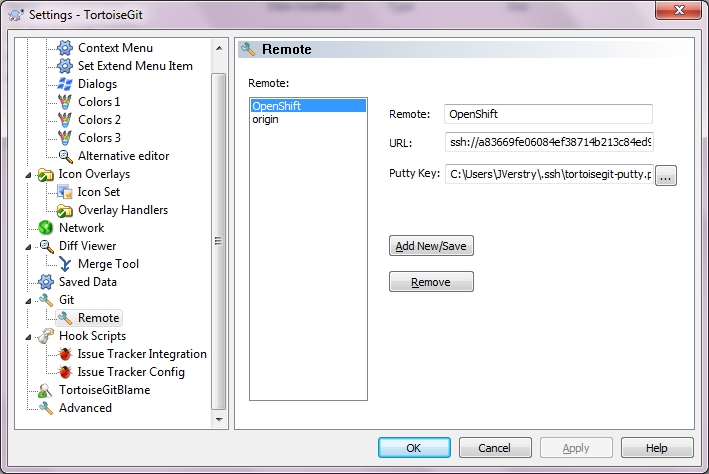
Task: Click the Hook Scripts icon
Action: [46, 336]
